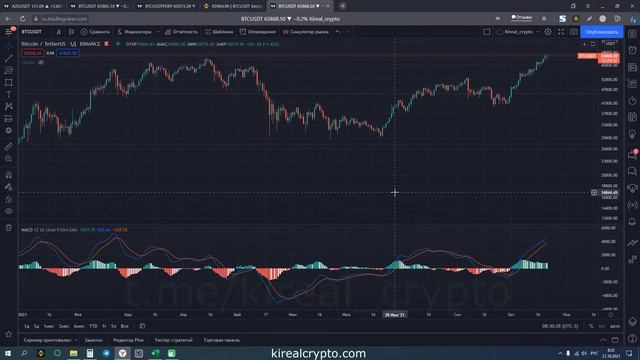
Task: Toggle stay in drawing mode
Action: 9,187
